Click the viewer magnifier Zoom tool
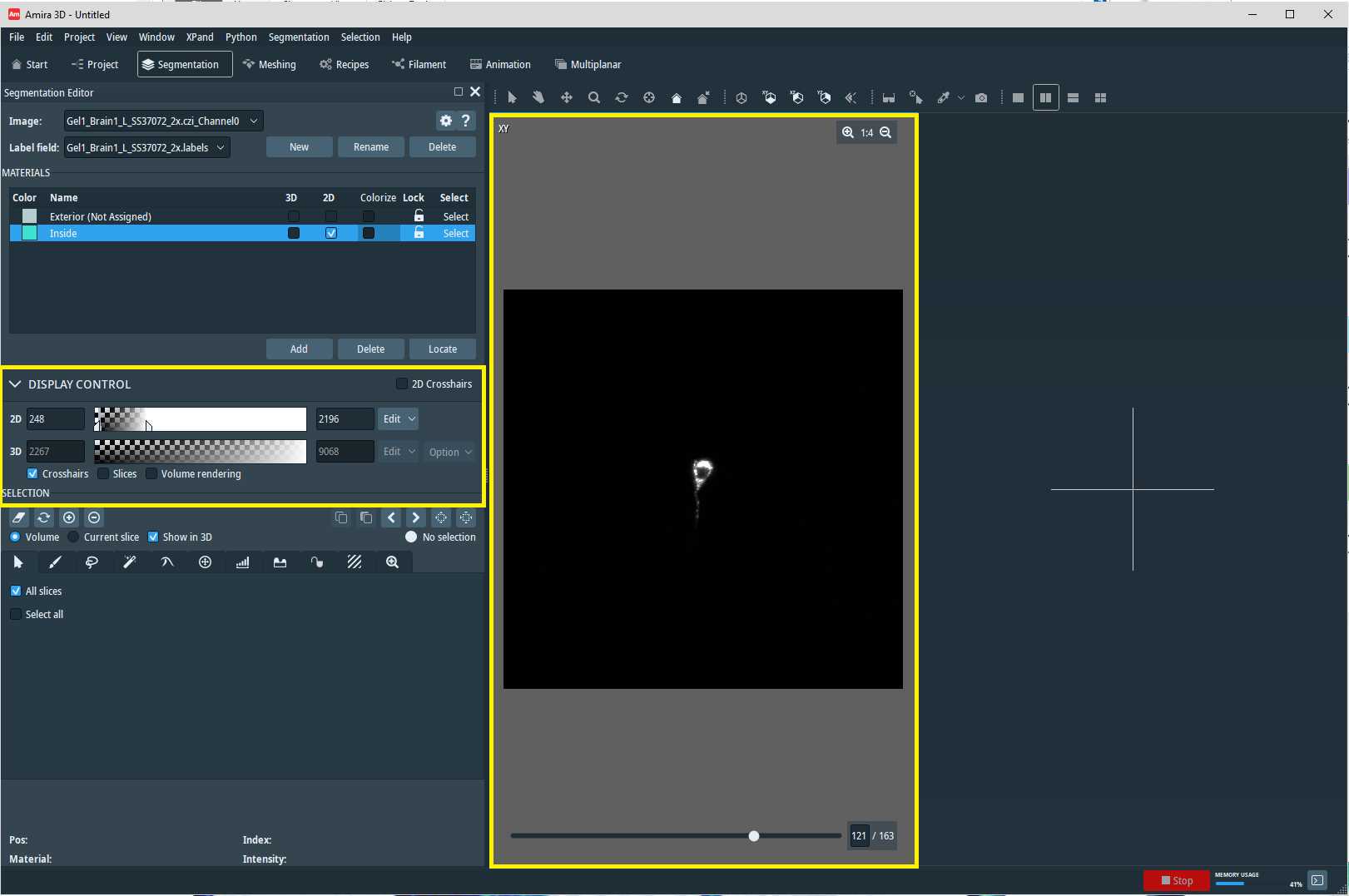Viewport: 1349px width, 896px height. point(593,97)
